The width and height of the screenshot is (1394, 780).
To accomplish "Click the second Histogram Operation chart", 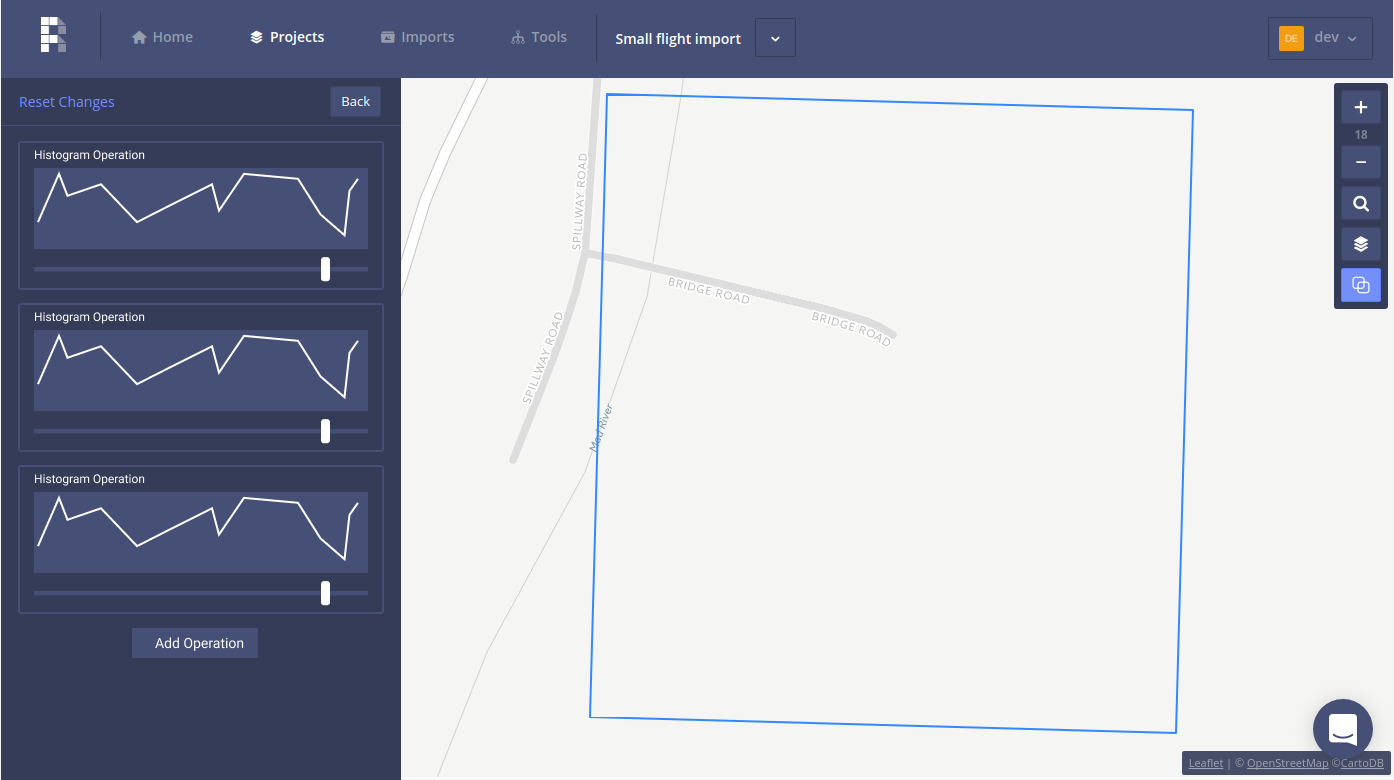I will (x=201, y=370).
